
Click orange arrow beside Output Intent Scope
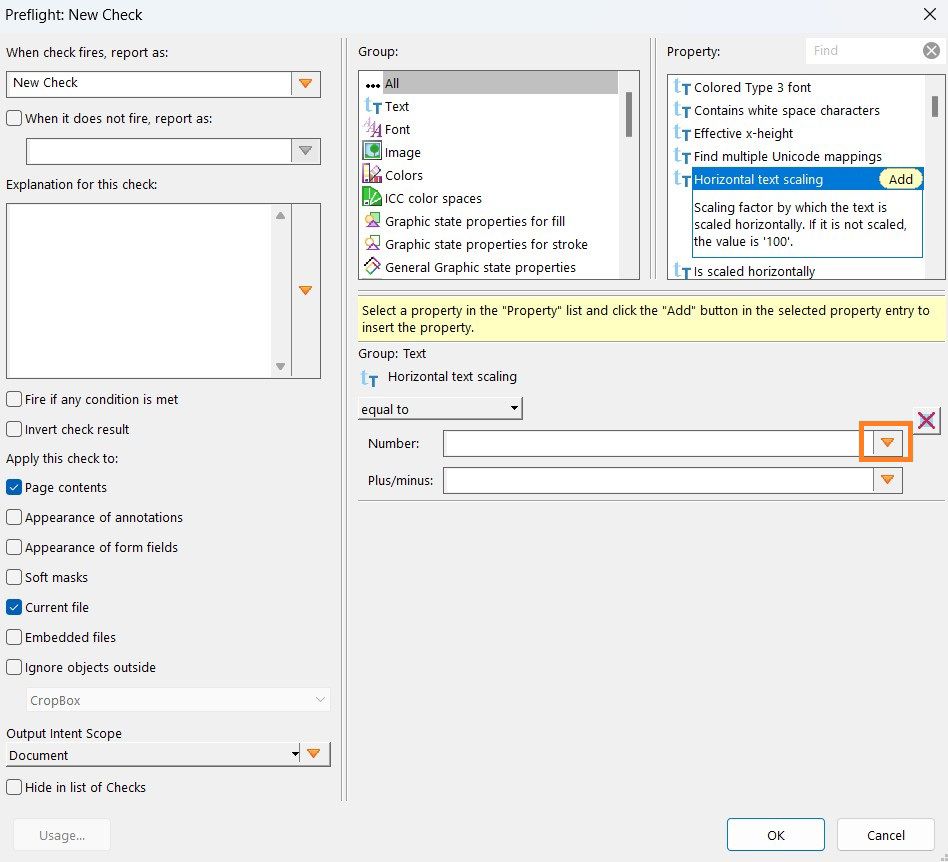pos(313,754)
